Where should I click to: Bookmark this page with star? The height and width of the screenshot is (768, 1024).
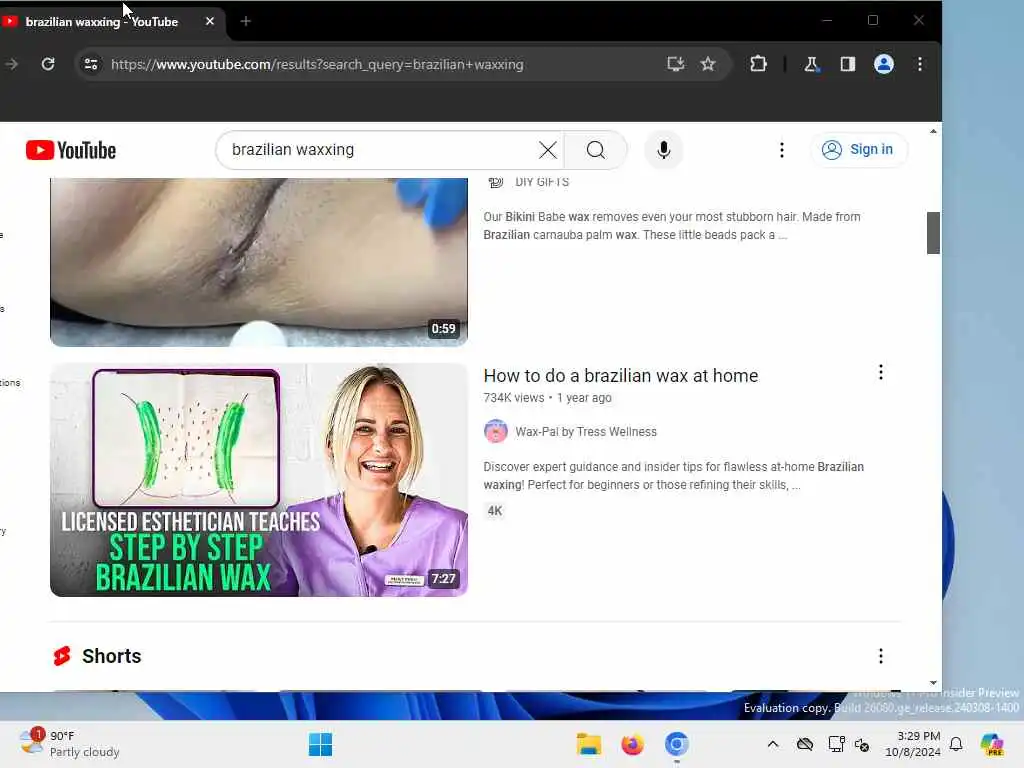[708, 64]
